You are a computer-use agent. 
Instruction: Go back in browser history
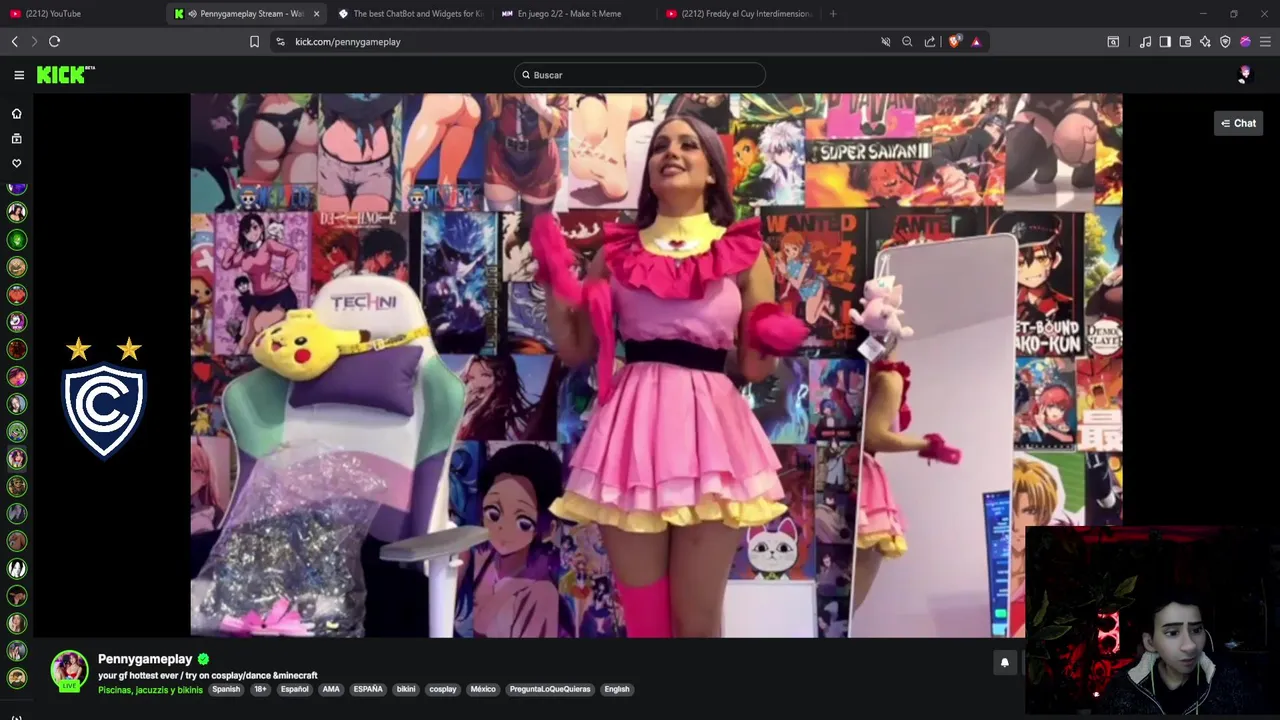14,41
